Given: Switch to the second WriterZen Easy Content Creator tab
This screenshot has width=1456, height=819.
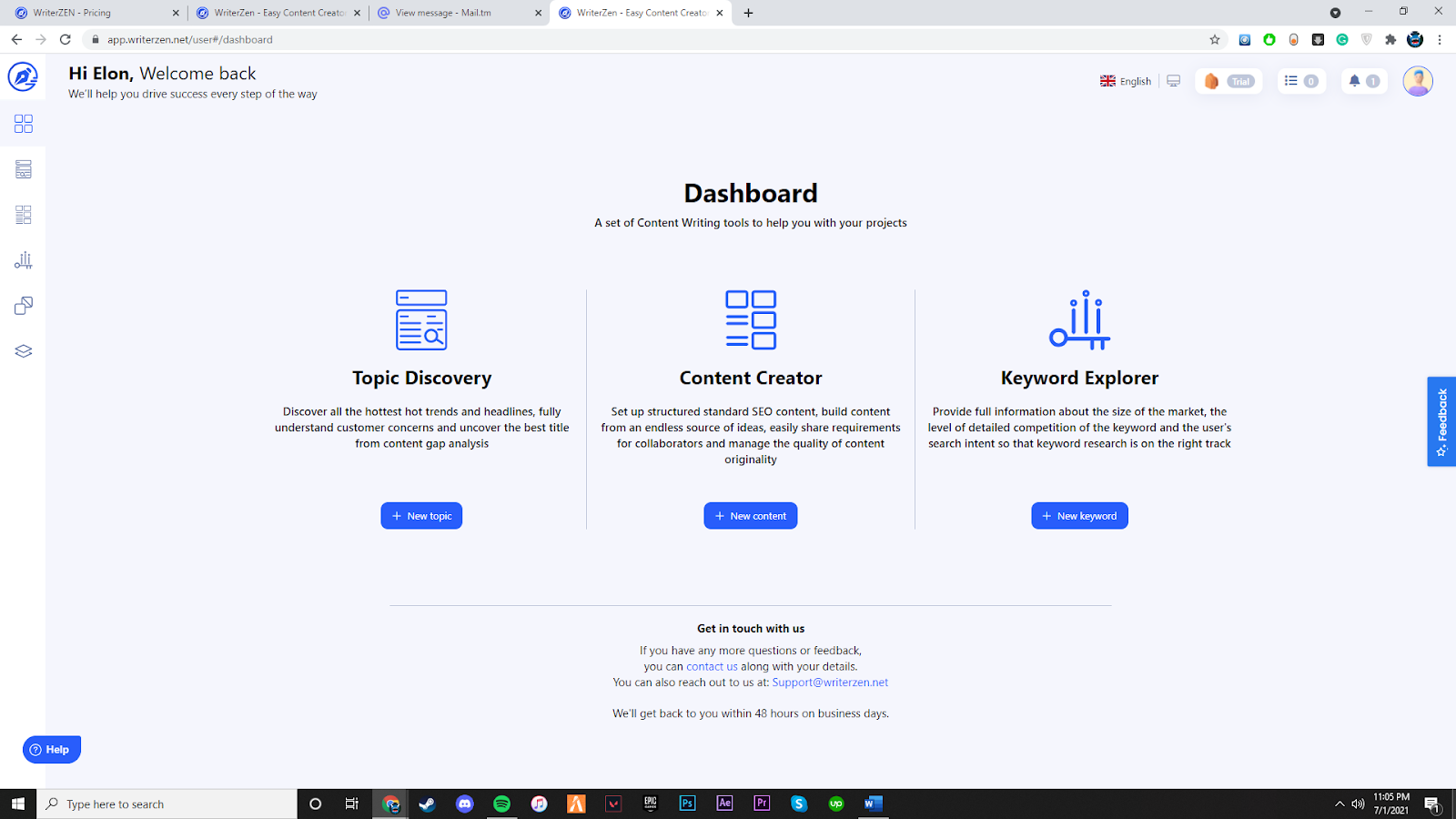Looking at the screenshot, I should [x=278, y=13].
